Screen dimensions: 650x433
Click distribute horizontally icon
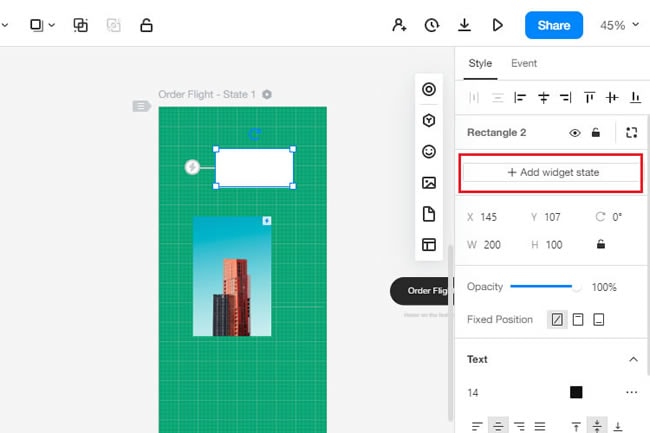[x=474, y=98]
